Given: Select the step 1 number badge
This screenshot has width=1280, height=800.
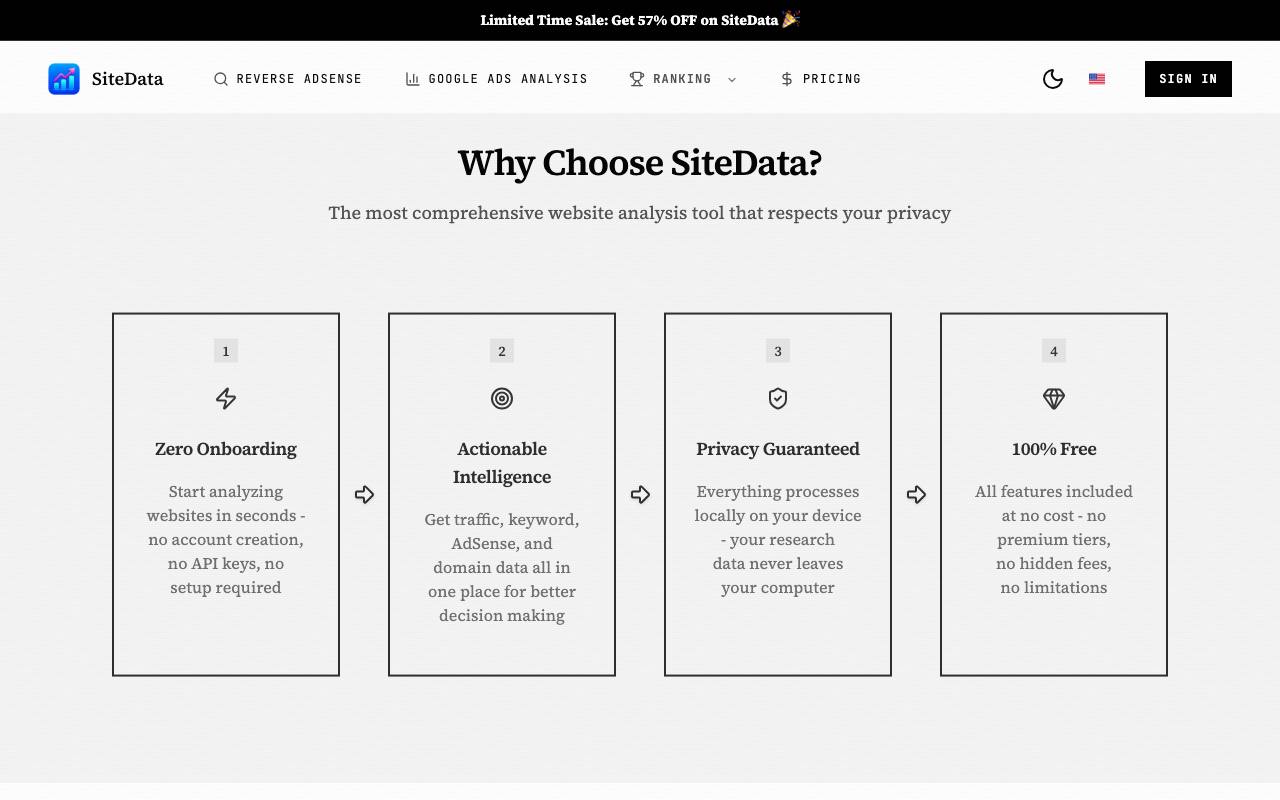Looking at the screenshot, I should [226, 351].
